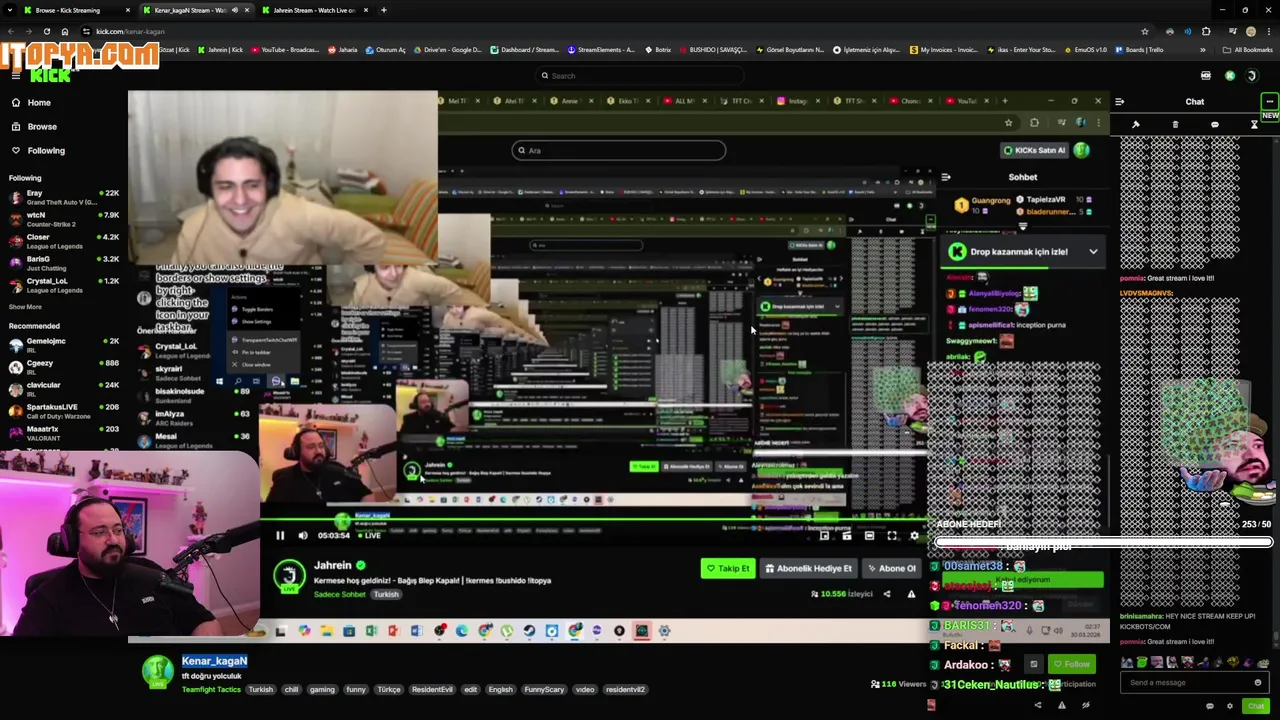
Task: Open the 'YouTube - Broadcas...' bookmark
Action: [285, 49]
